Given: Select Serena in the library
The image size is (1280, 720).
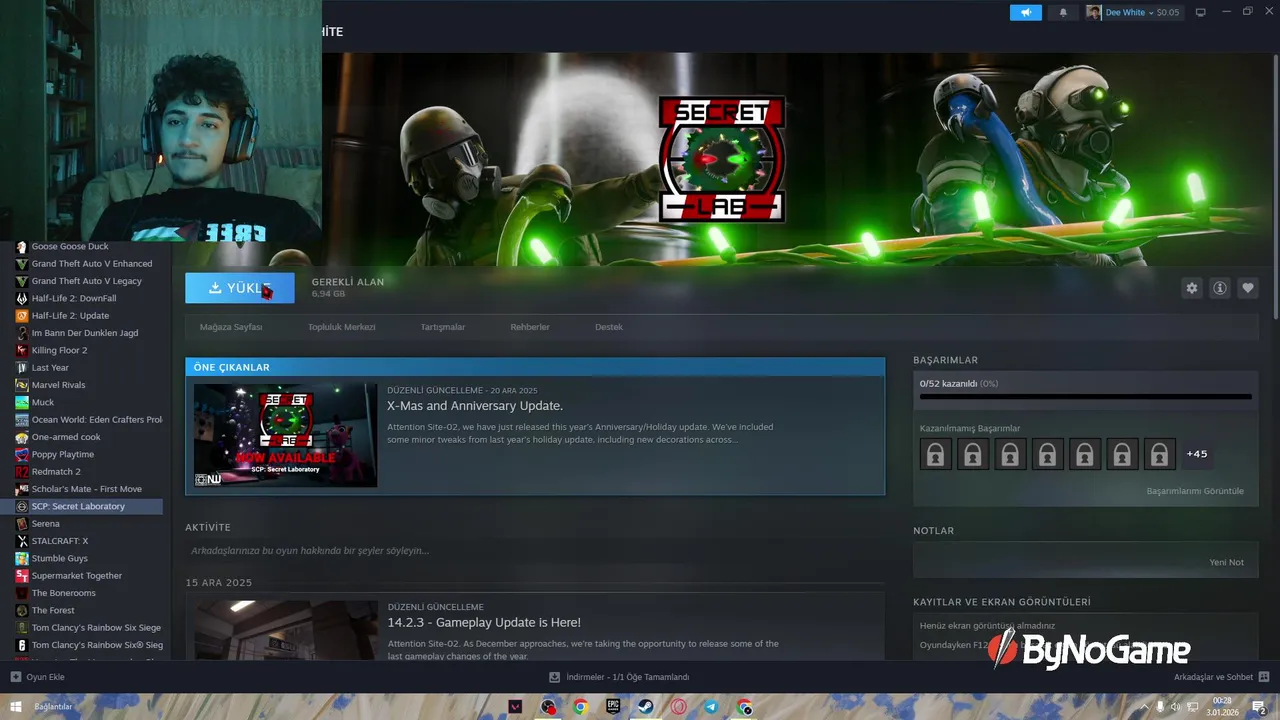Looking at the screenshot, I should [x=45, y=524].
